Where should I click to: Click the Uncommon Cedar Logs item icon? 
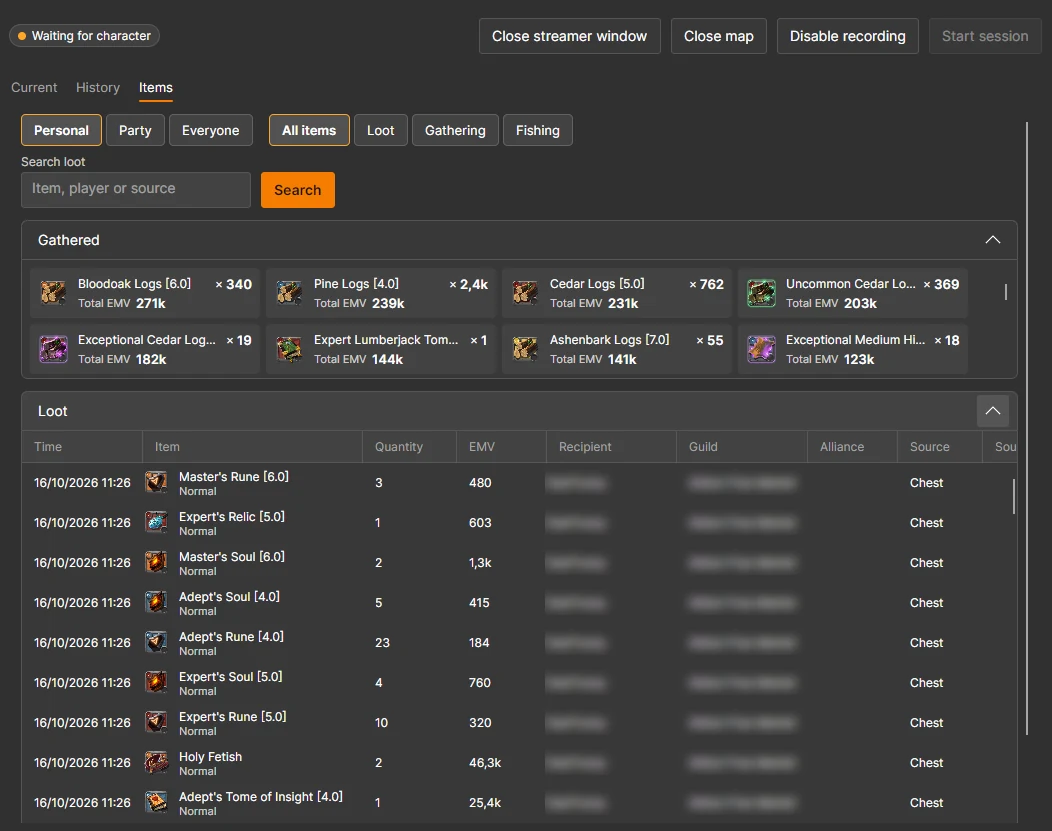coord(761,292)
